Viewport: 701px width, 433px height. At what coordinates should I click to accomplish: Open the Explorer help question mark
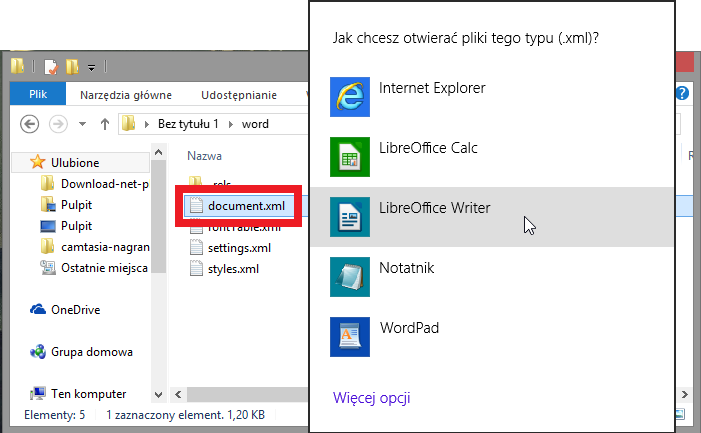pos(682,93)
